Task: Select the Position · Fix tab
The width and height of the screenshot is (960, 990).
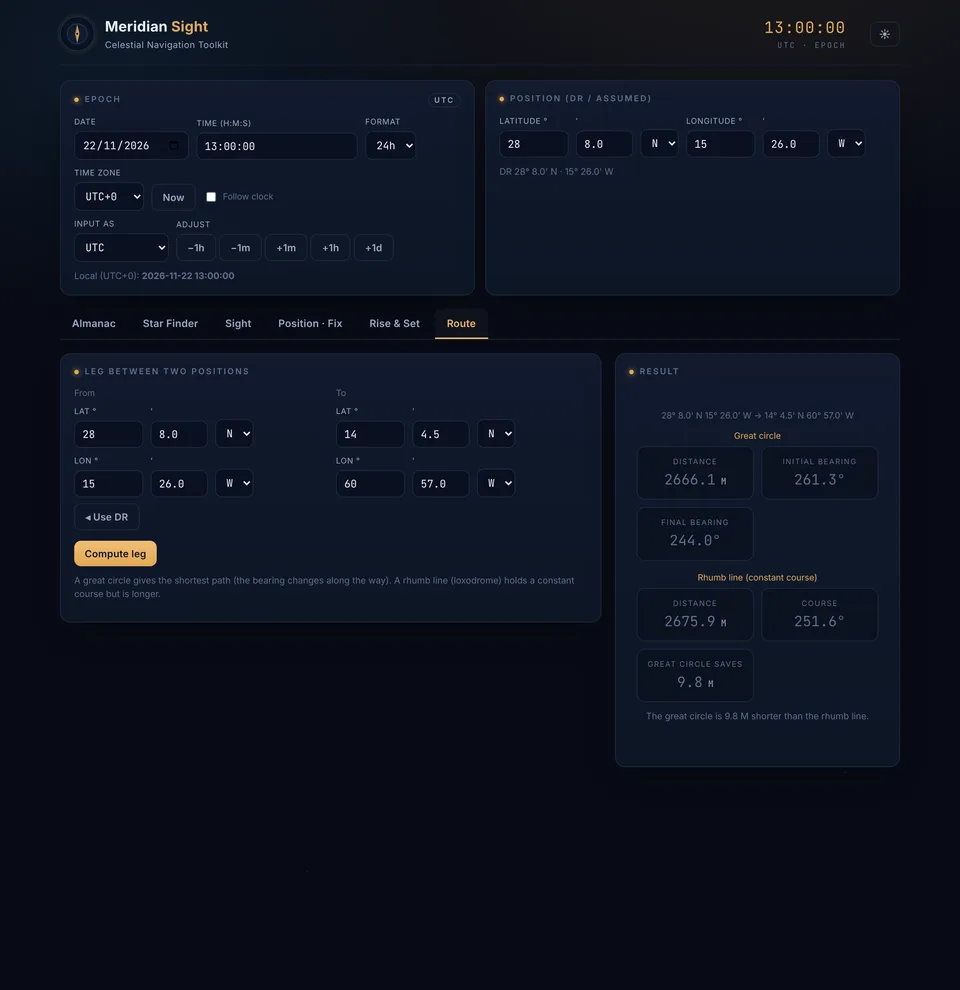Action: coord(310,323)
